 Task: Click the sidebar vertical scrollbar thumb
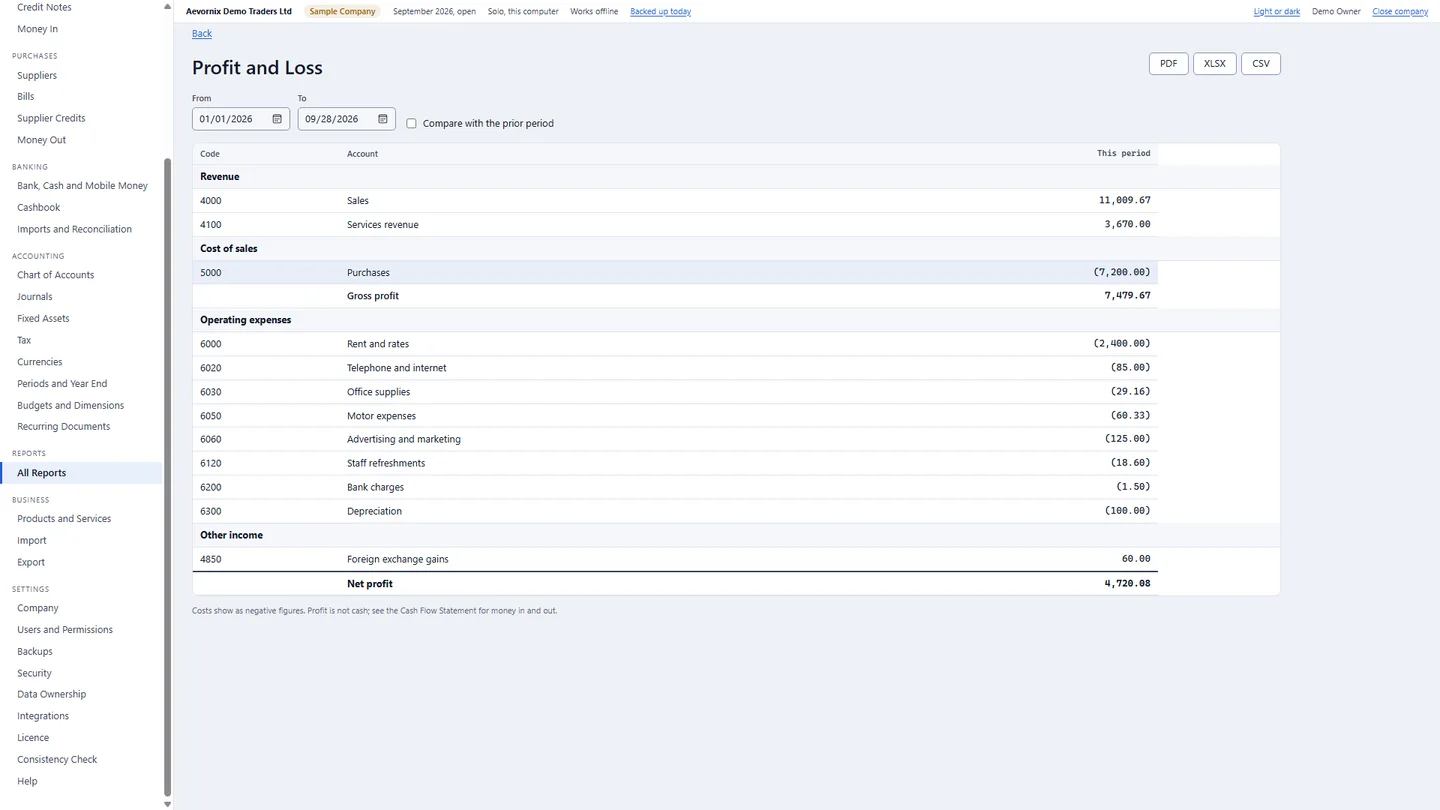click(x=167, y=477)
